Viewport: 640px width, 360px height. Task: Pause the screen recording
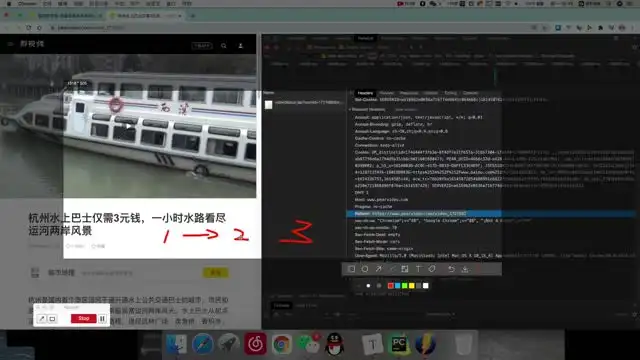point(102,318)
